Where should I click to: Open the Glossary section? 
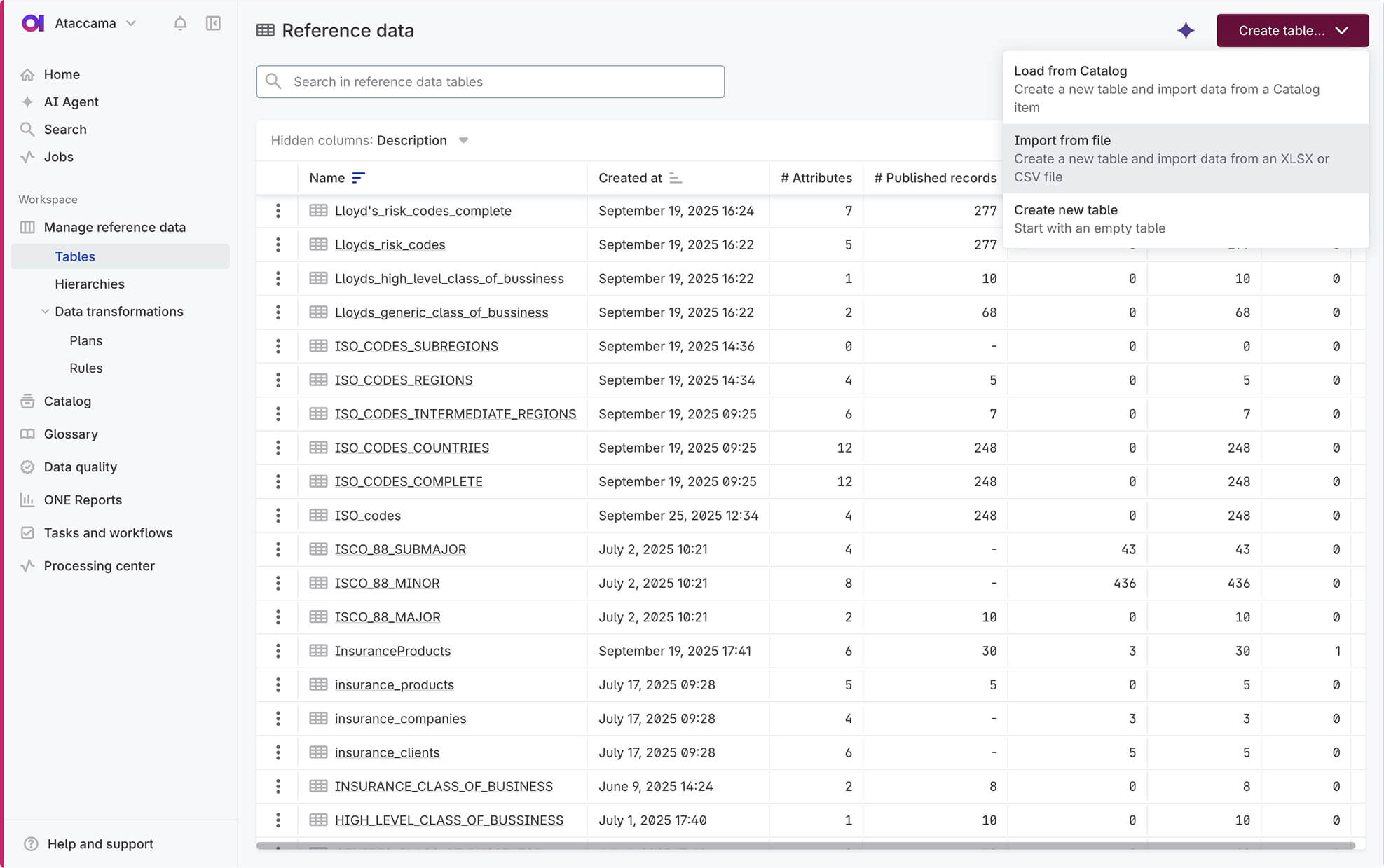(x=71, y=434)
